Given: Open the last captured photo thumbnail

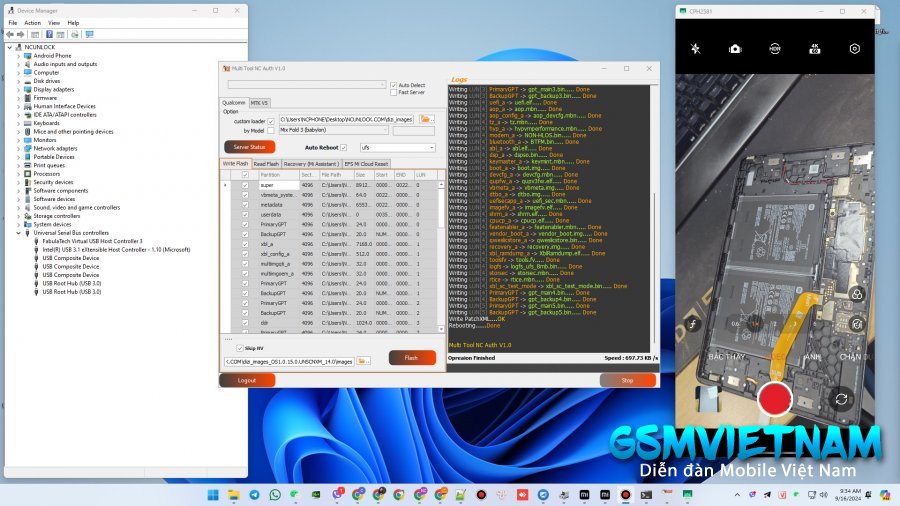Looking at the screenshot, I should coord(707,398).
